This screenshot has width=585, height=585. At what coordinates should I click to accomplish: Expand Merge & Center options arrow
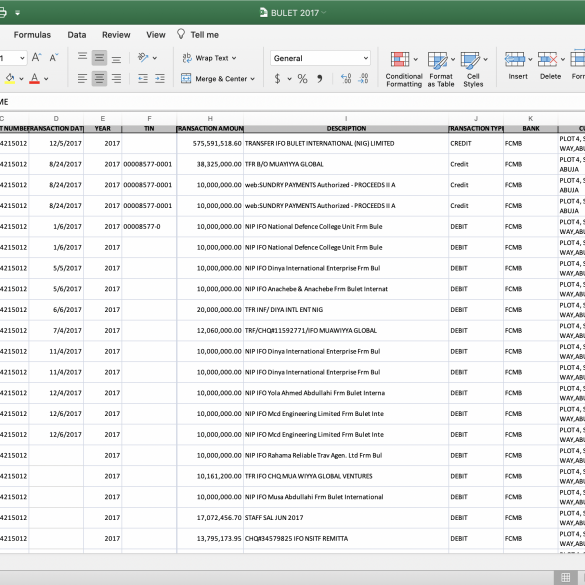coord(253,79)
